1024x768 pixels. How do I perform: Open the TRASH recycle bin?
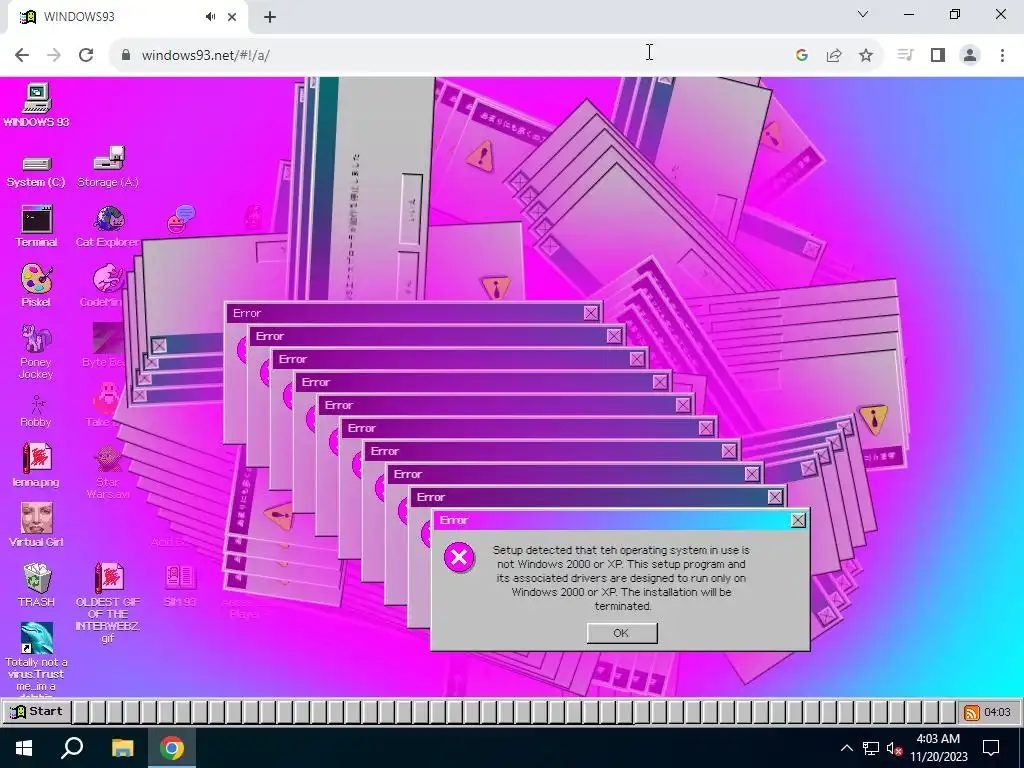pyautogui.click(x=37, y=584)
